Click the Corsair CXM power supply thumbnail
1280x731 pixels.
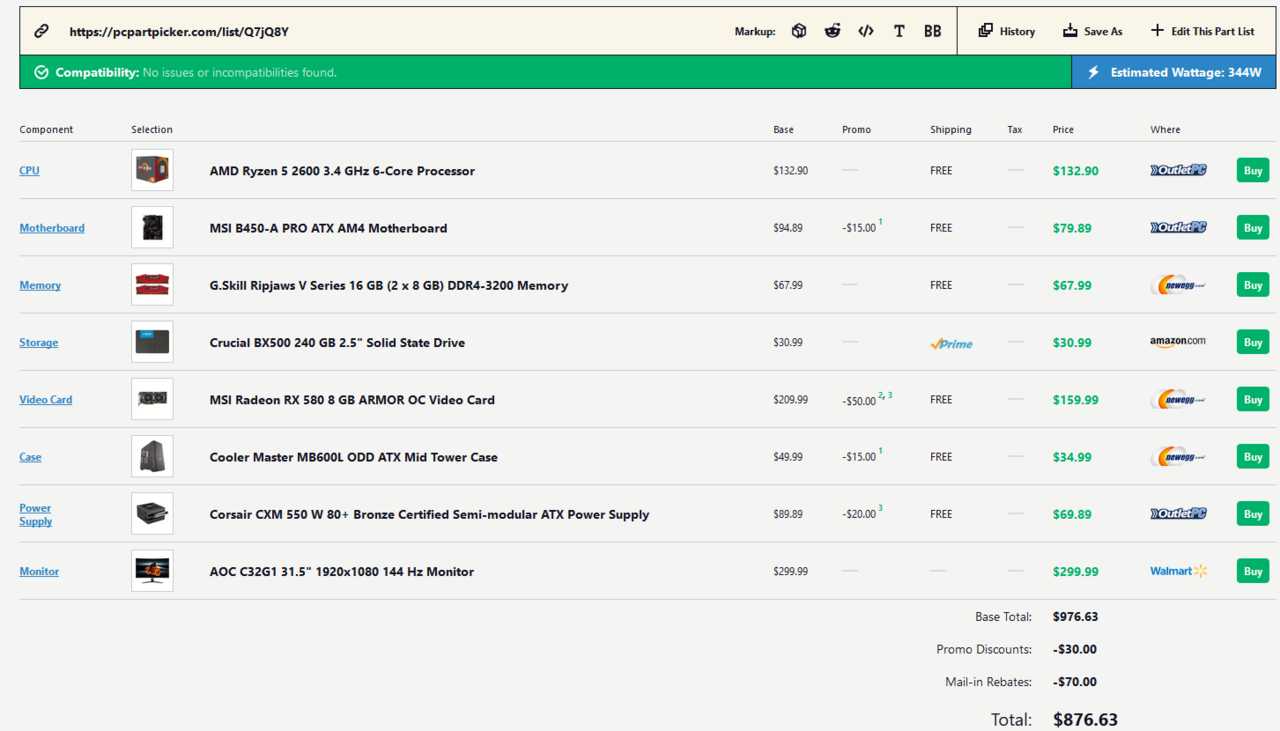[x=152, y=513]
